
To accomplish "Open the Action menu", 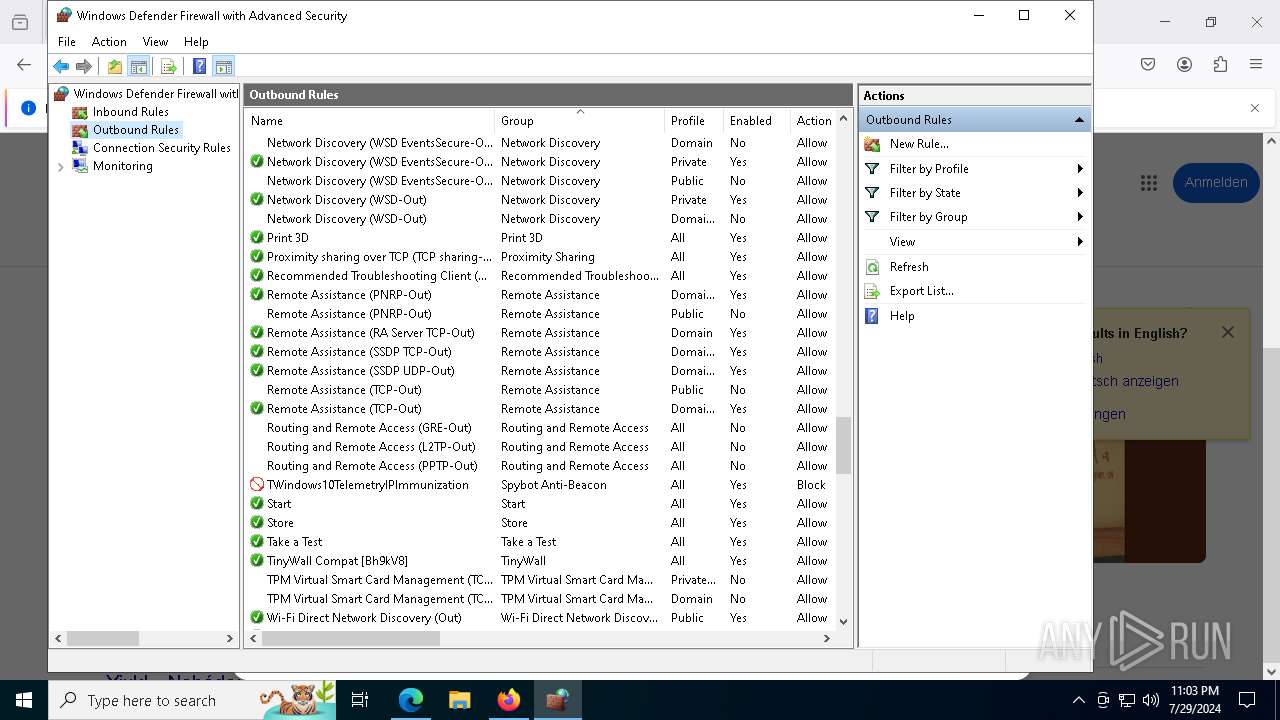I will (x=109, y=42).
